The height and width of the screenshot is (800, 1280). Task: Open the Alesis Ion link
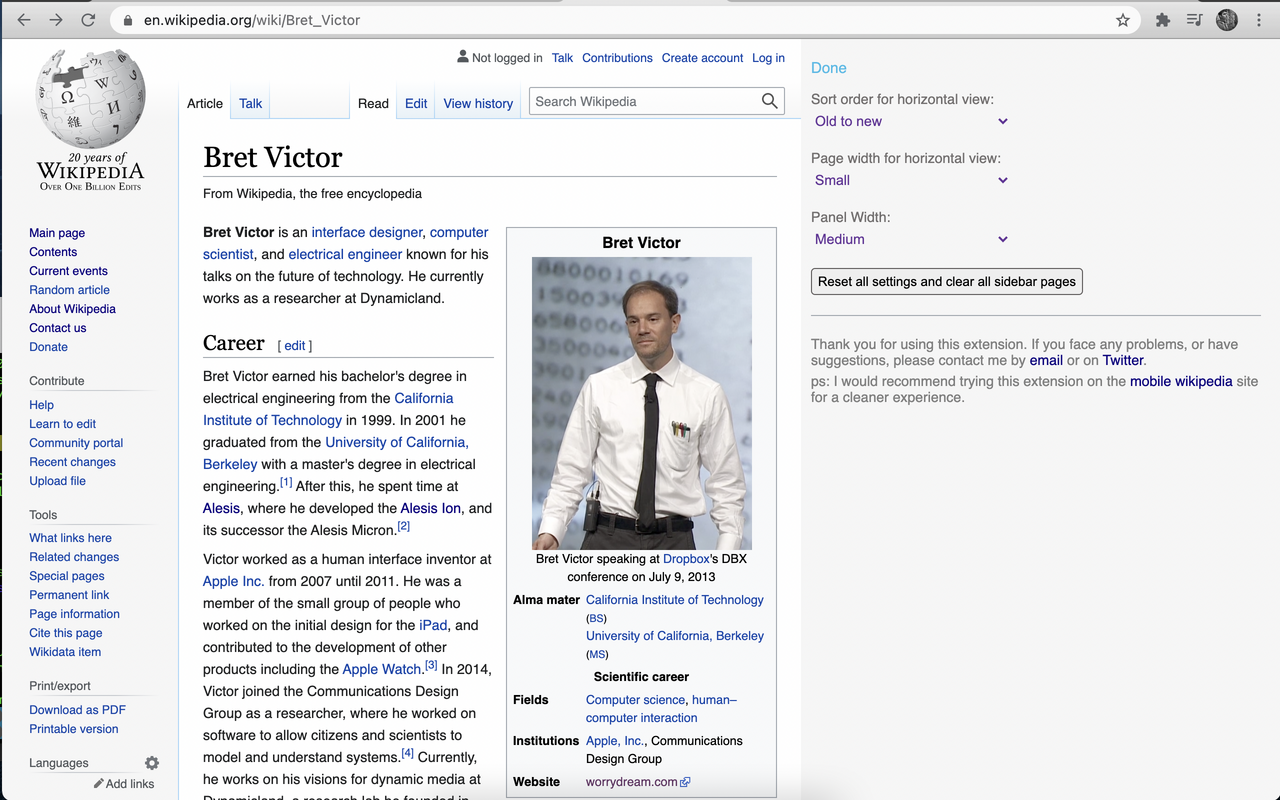tap(431, 508)
